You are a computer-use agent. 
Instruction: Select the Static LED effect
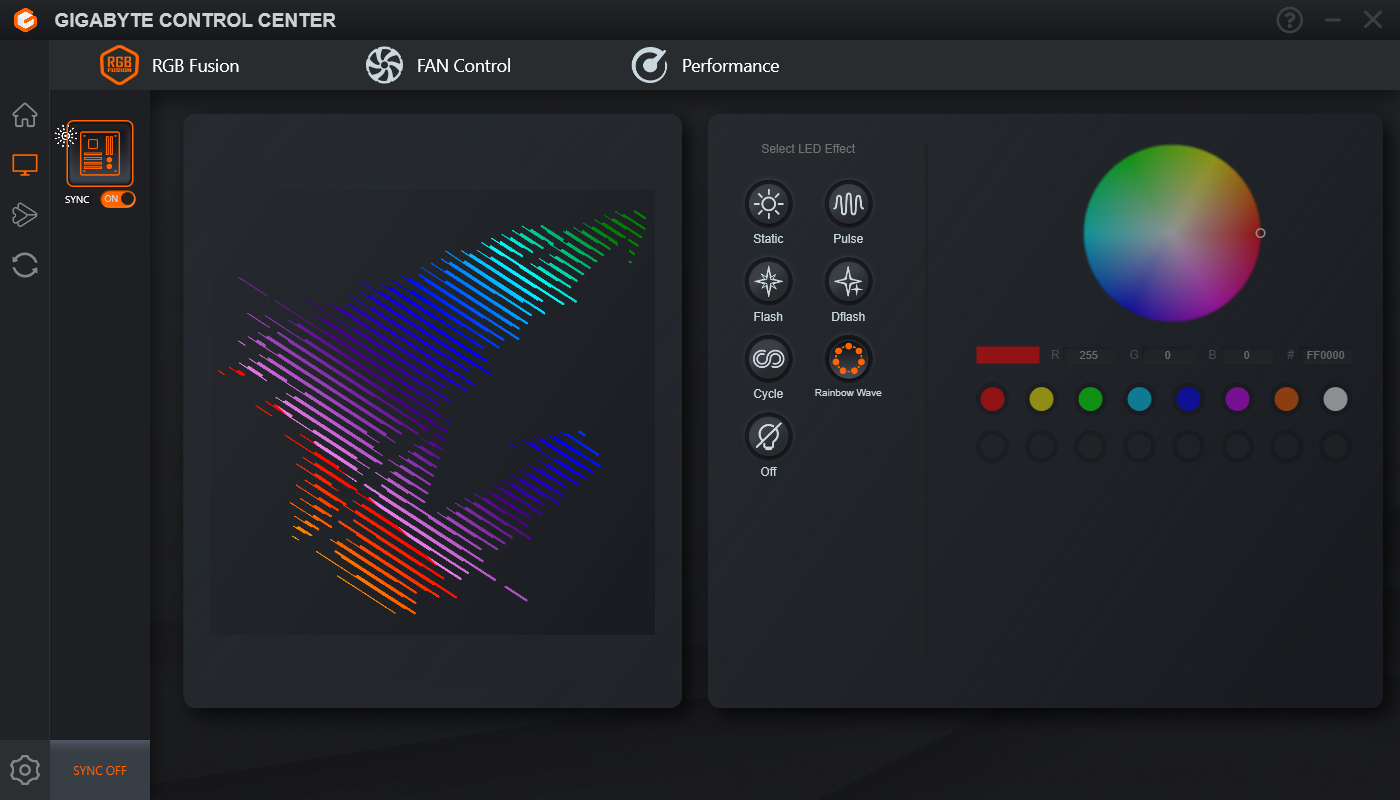pyautogui.click(x=768, y=204)
